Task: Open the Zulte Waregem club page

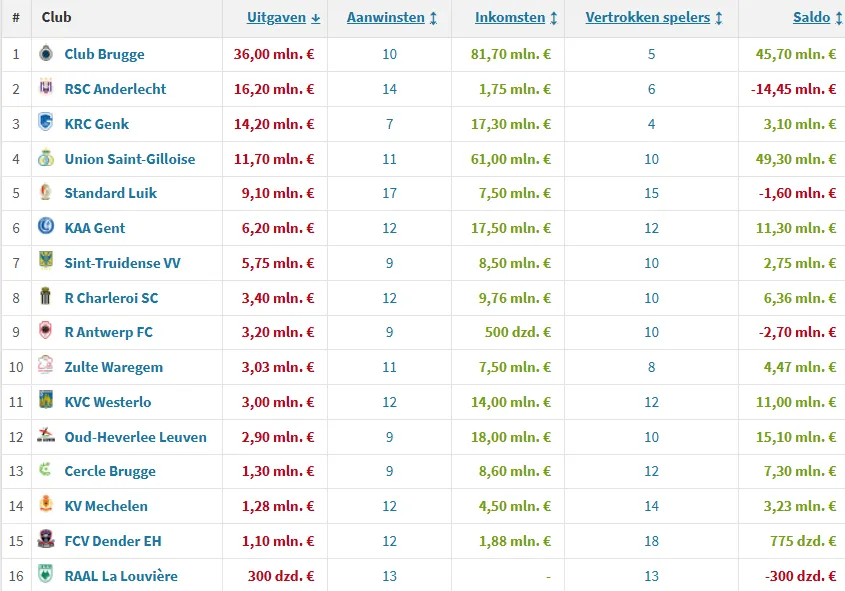Action: pyautogui.click(x=113, y=367)
